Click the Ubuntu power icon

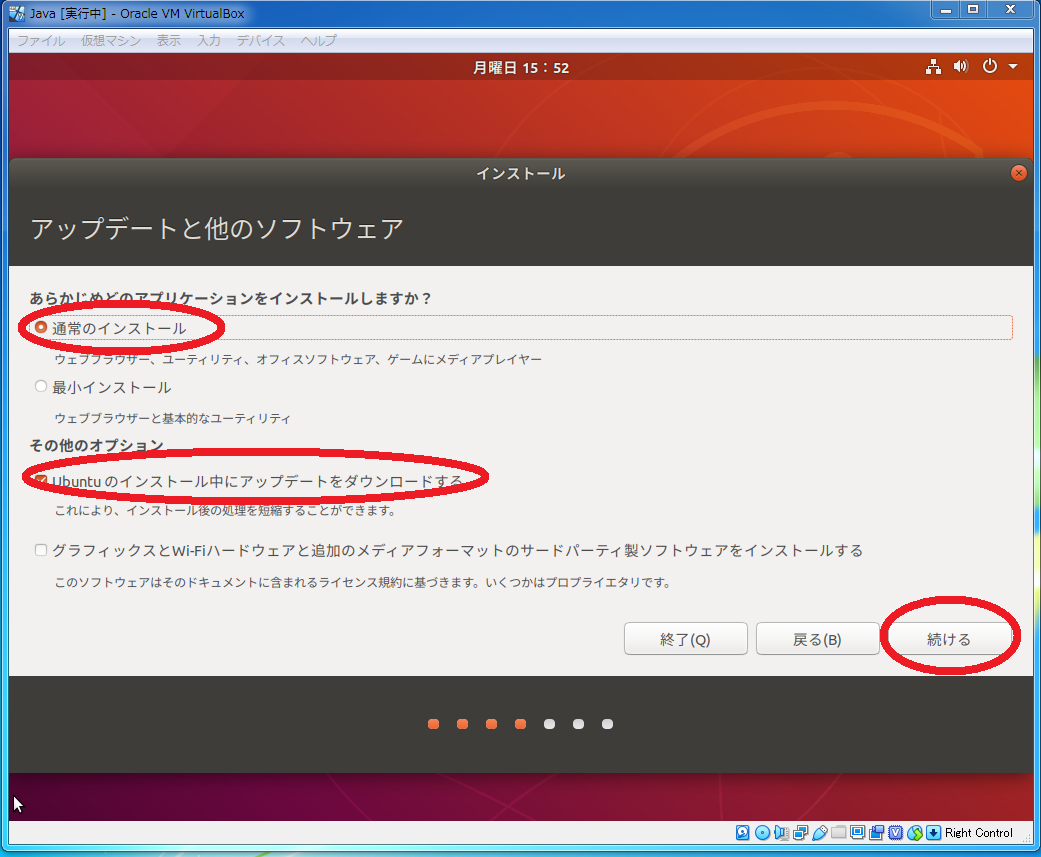[x=990, y=66]
